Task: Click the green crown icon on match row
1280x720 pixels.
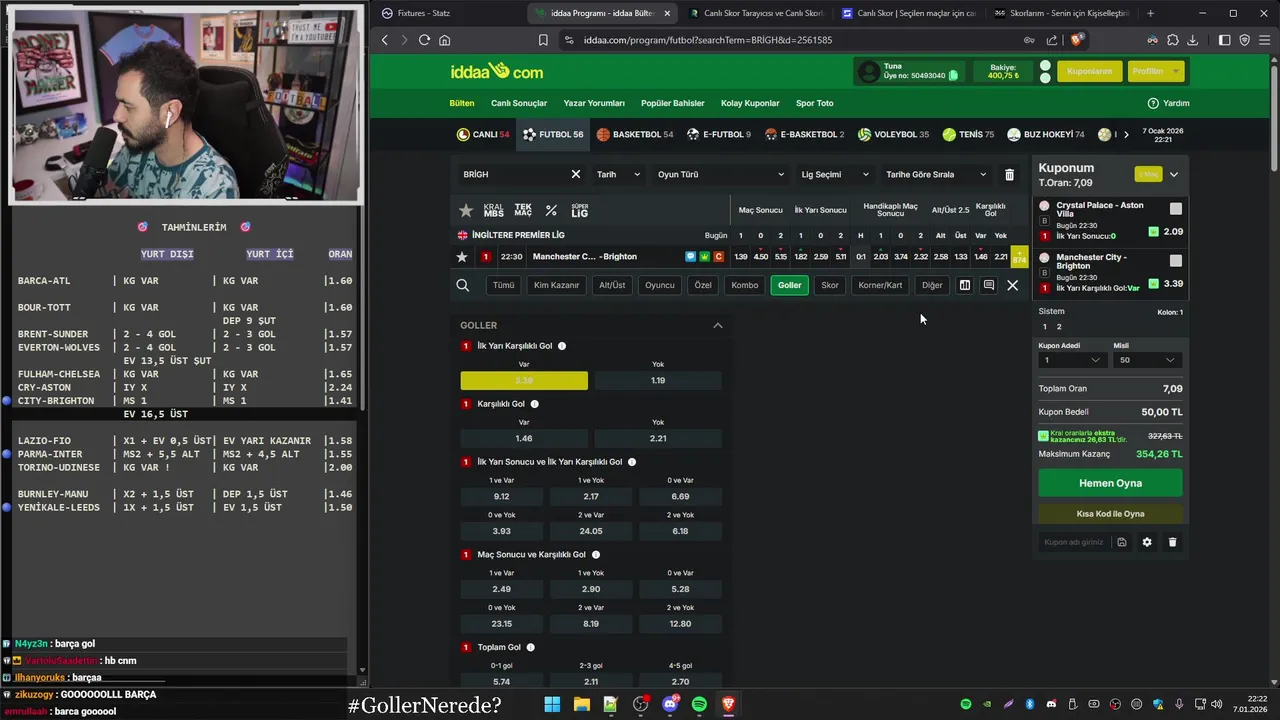Action: (x=704, y=257)
